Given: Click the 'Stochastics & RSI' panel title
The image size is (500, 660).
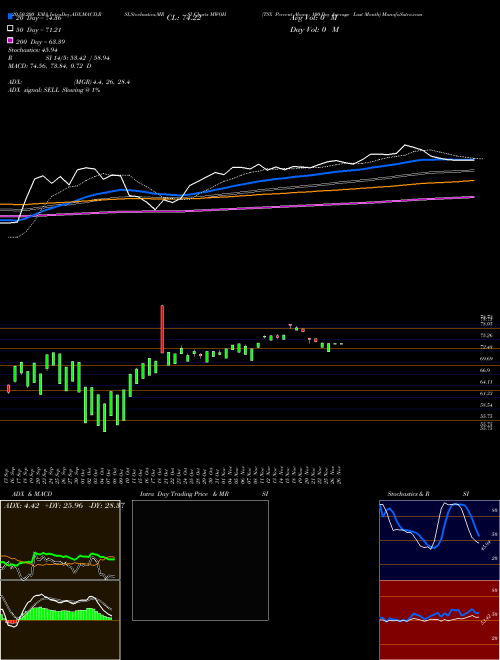Looking at the screenshot, I should [428, 494].
